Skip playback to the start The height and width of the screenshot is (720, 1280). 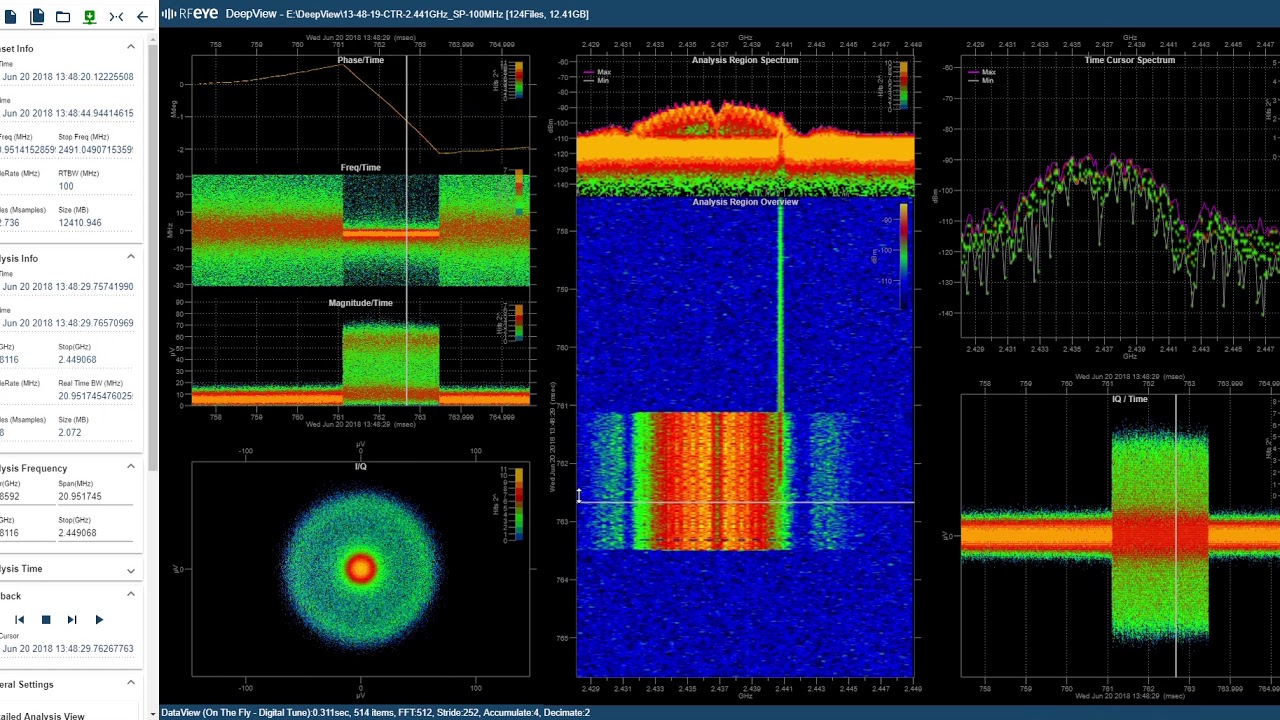pyautogui.click(x=19, y=620)
